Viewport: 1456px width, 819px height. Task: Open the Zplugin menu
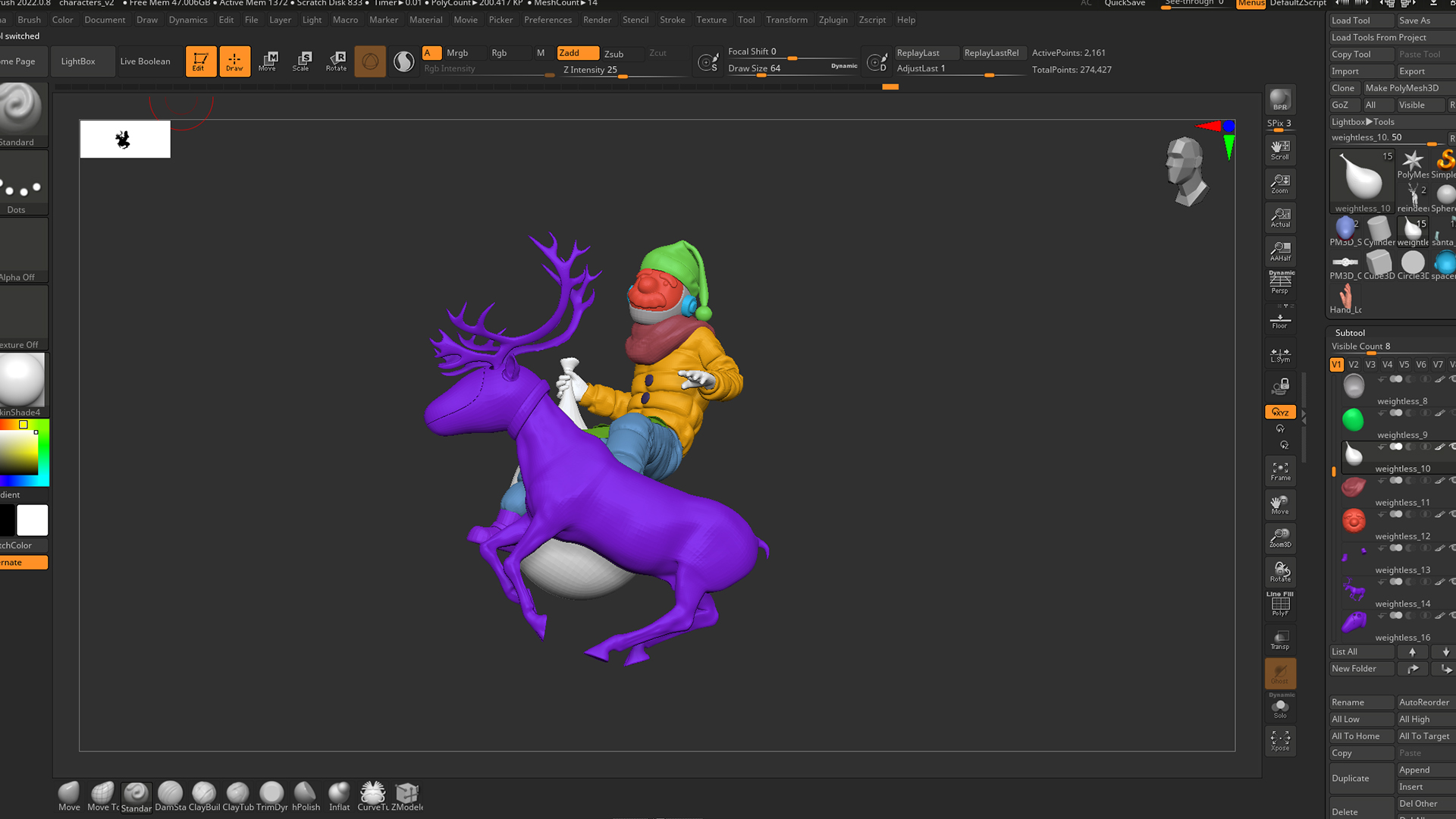tap(833, 20)
